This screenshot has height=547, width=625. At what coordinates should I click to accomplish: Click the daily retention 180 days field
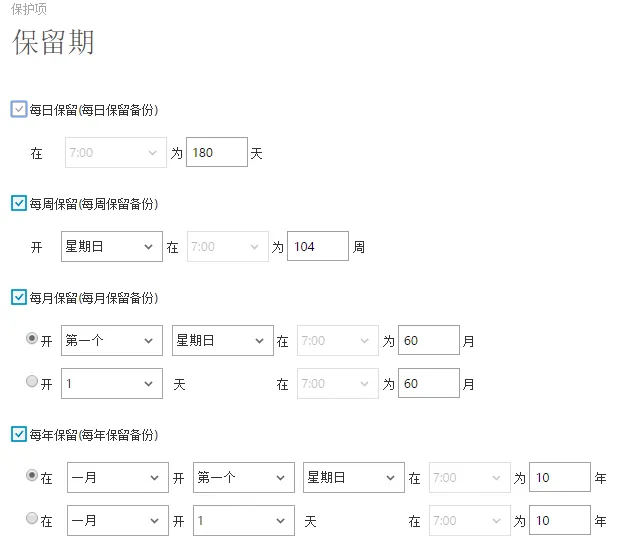coord(217,152)
